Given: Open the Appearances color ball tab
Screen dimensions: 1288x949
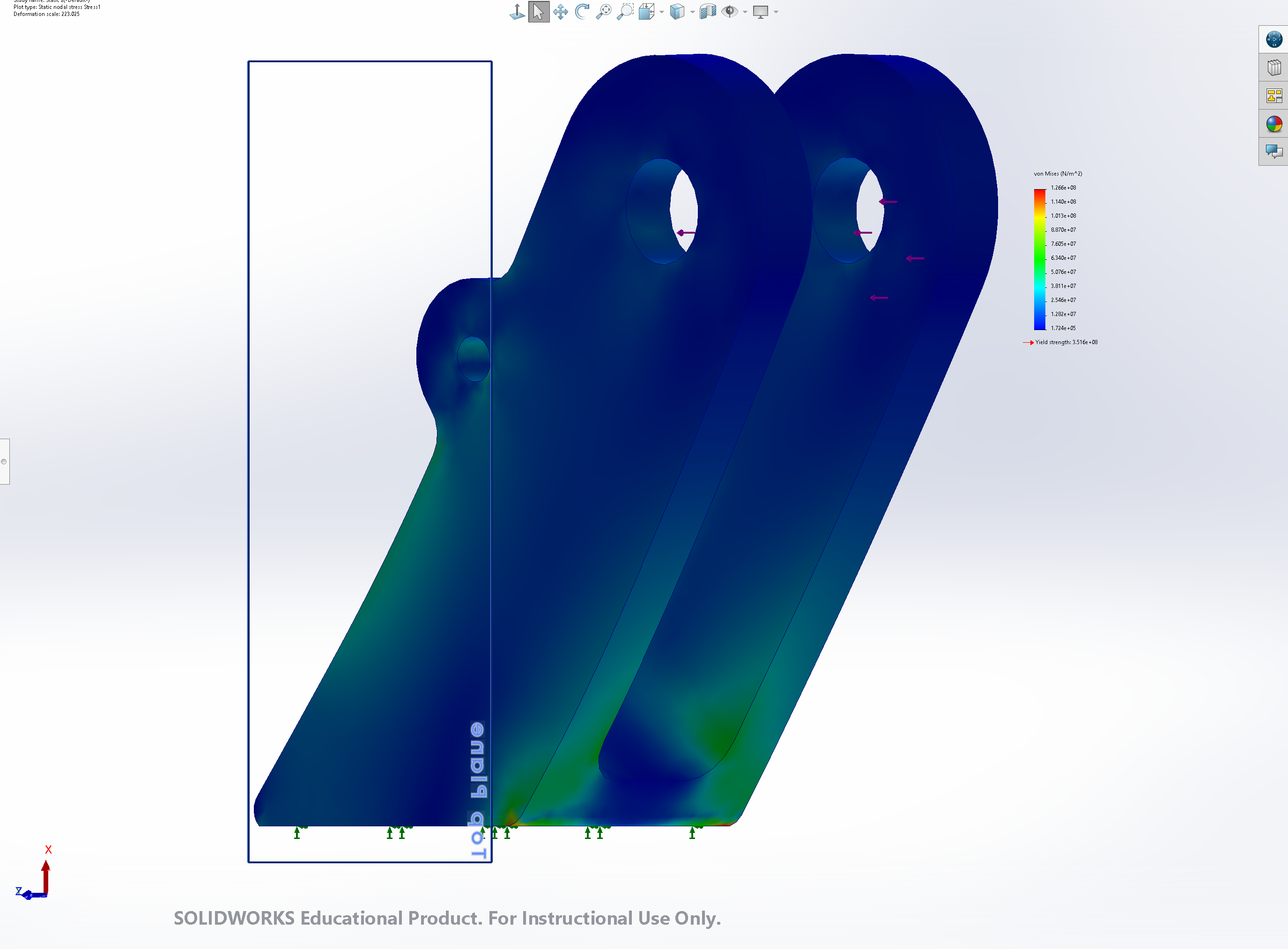Looking at the screenshot, I should pos(1273,124).
